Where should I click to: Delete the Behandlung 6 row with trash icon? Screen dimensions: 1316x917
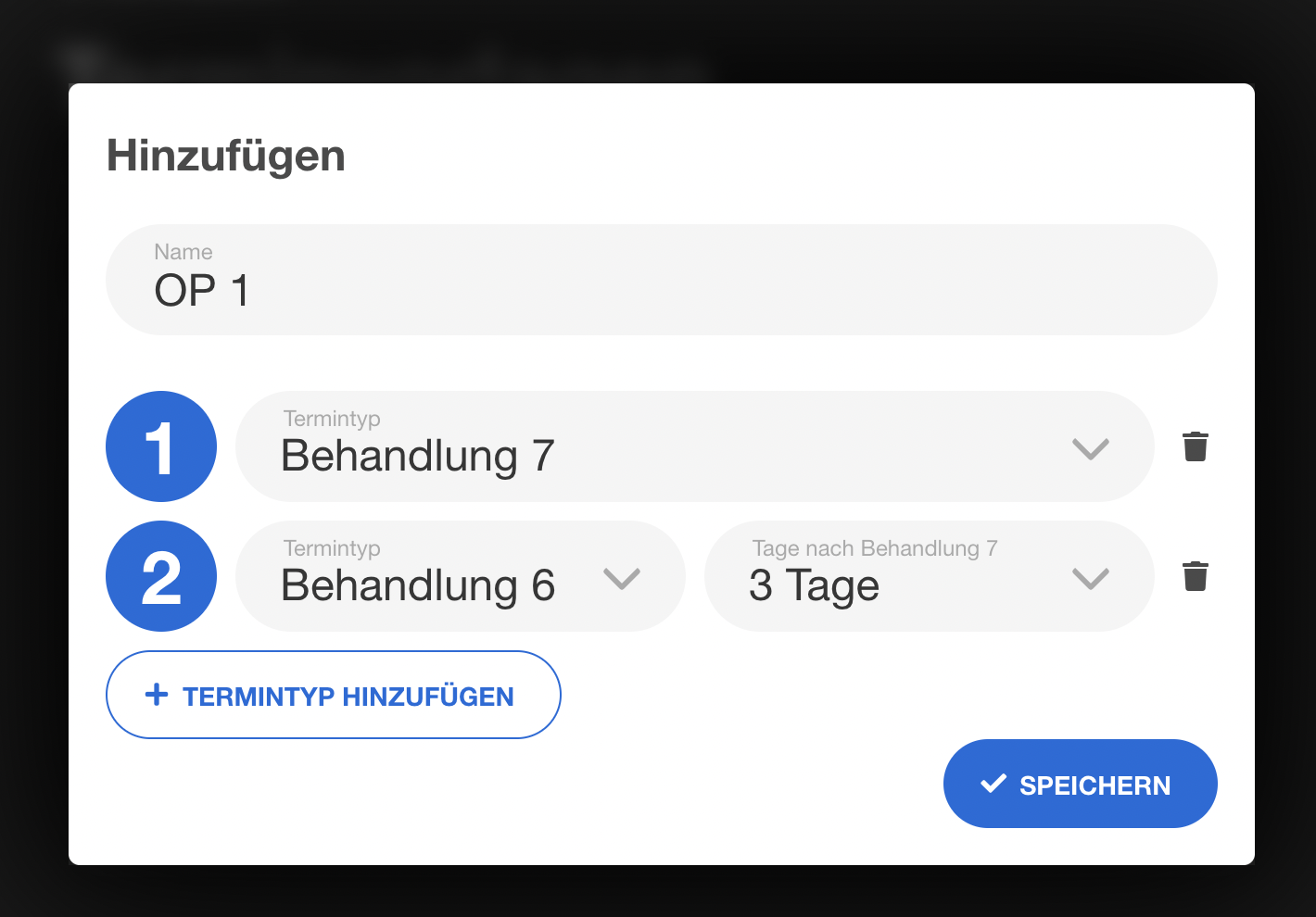[x=1196, y=576]
